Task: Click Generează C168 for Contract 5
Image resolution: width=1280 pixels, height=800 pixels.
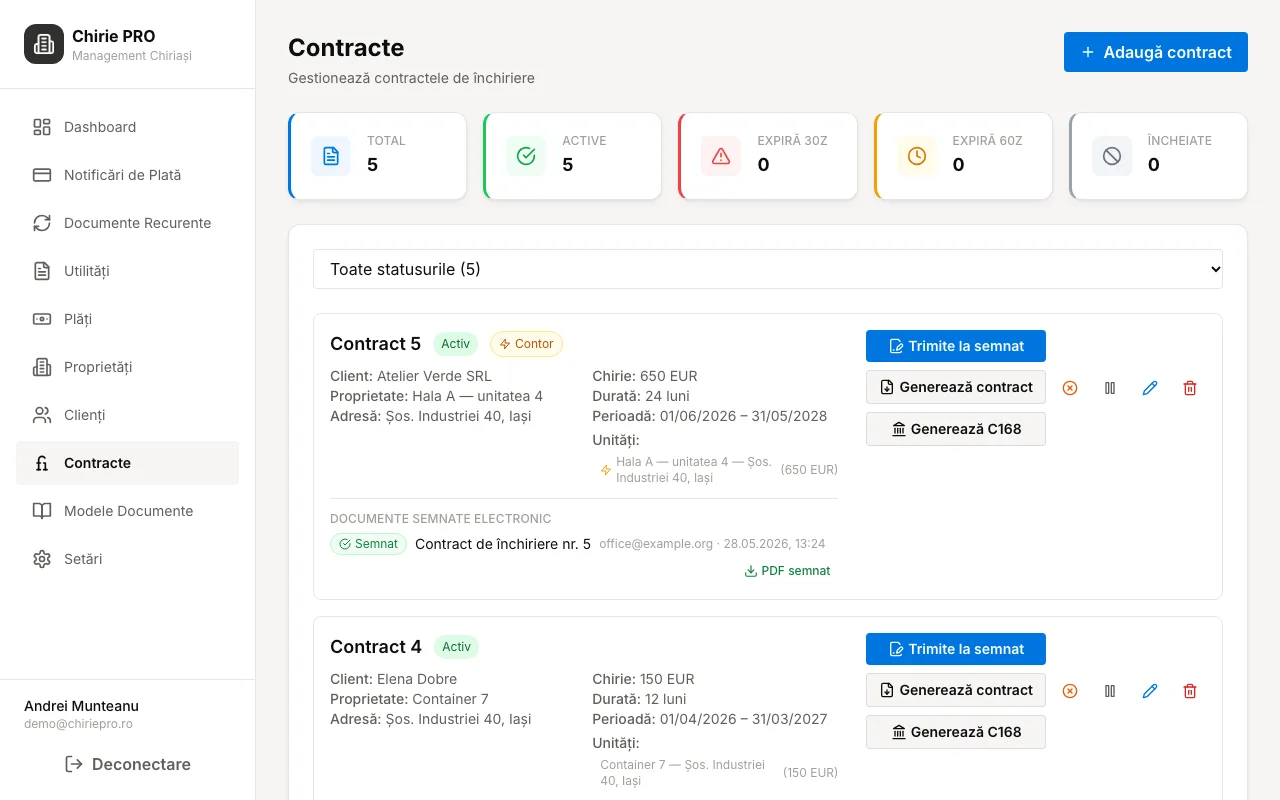Action: (956, 429)
